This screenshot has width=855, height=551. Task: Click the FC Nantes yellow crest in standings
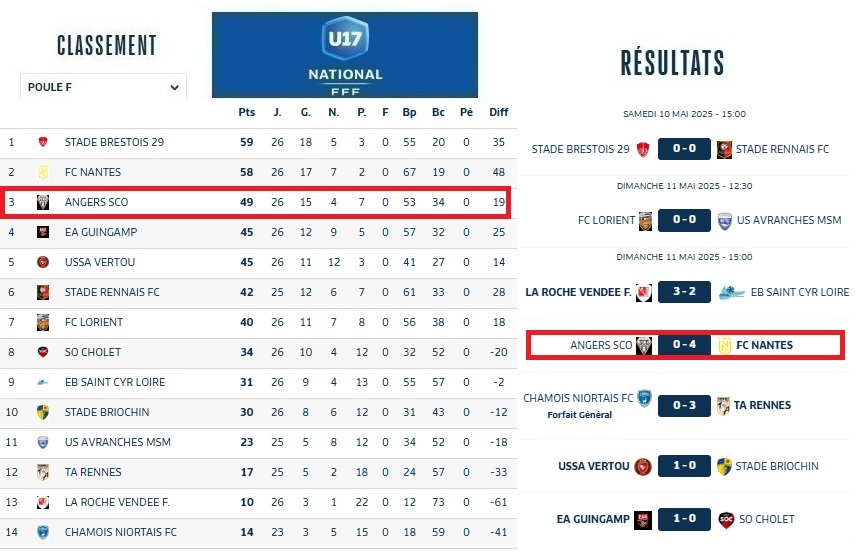point(43,172)
